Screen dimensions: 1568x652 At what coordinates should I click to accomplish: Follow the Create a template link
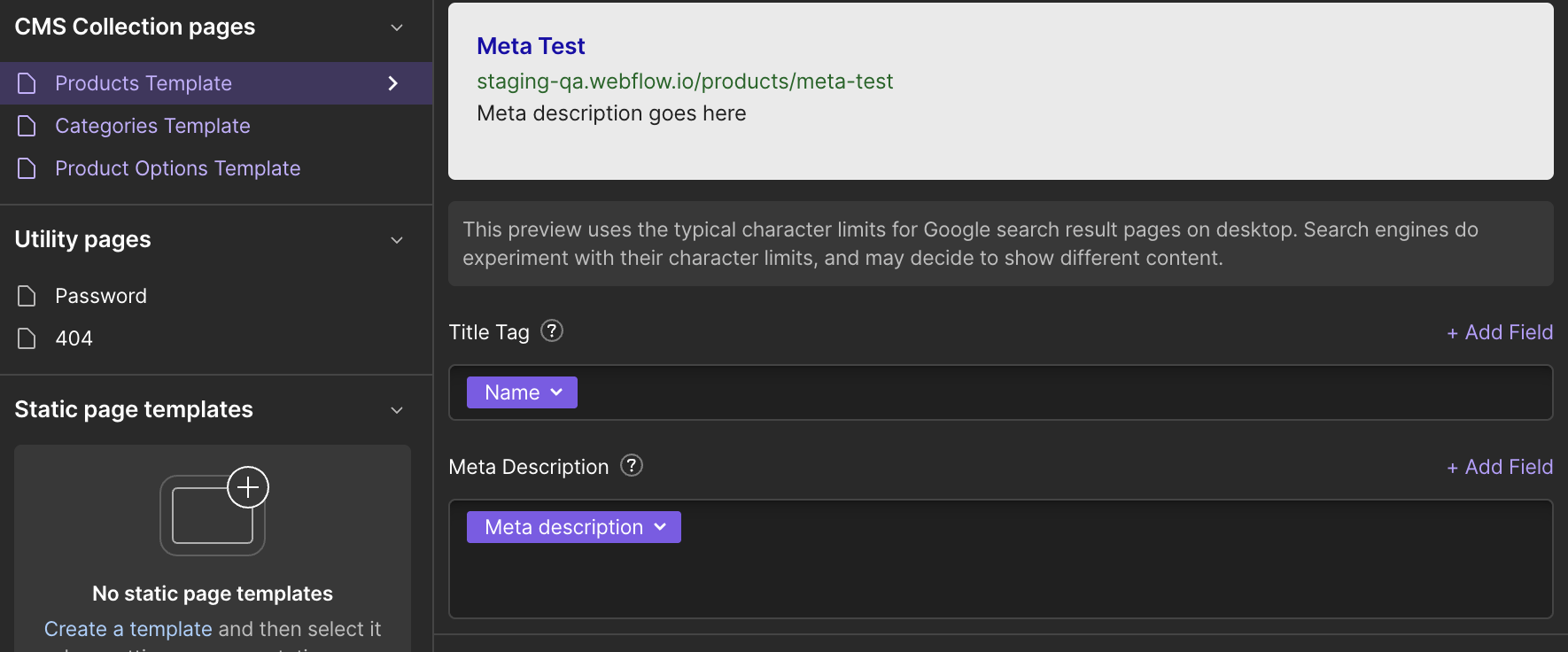(x=128, y=629)
